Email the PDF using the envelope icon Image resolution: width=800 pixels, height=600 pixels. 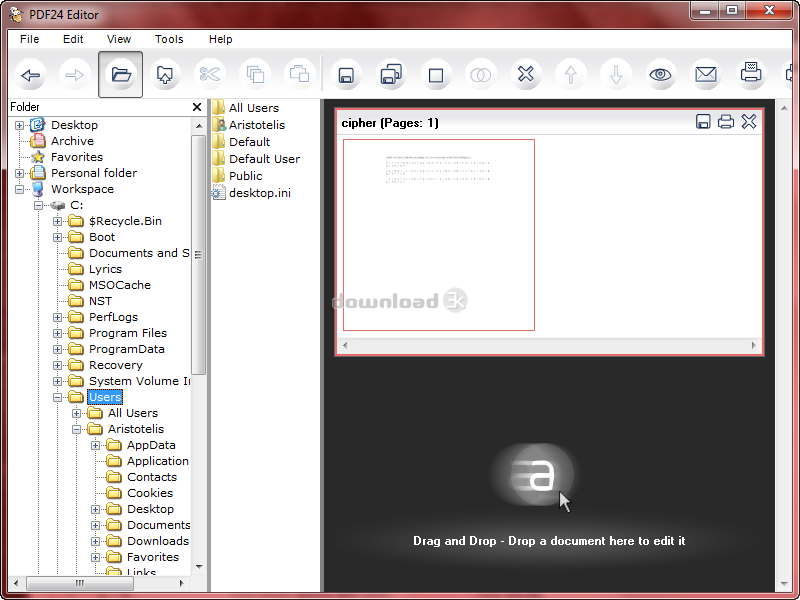click(706, 74)
